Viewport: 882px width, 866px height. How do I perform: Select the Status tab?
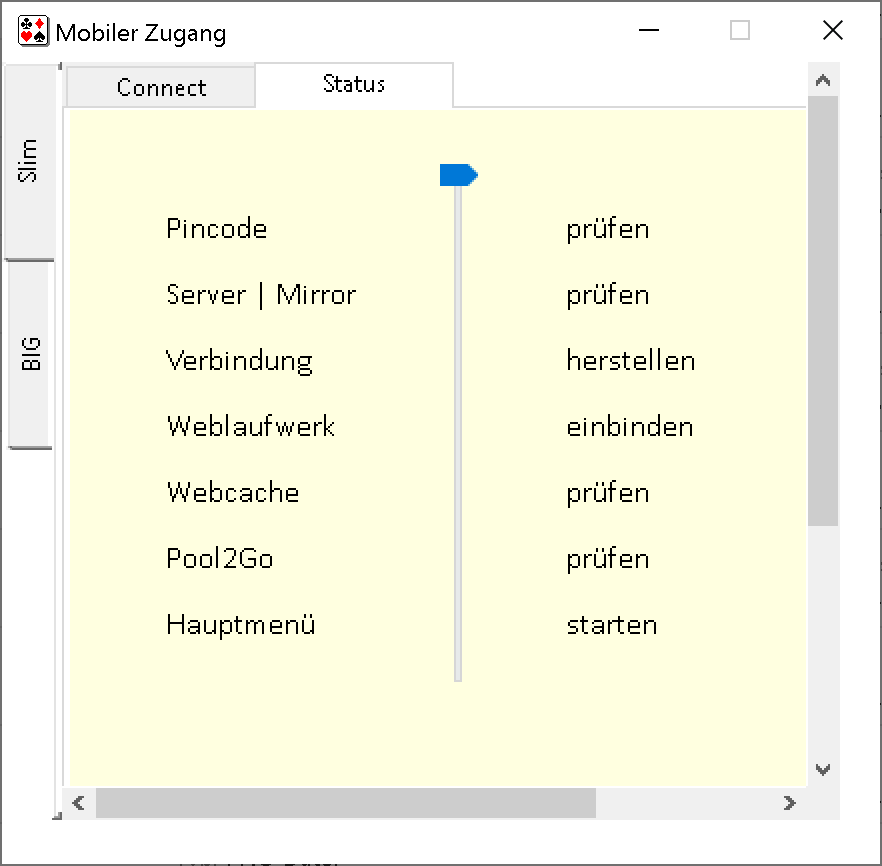pyautogui.click(x=354, y=85)
